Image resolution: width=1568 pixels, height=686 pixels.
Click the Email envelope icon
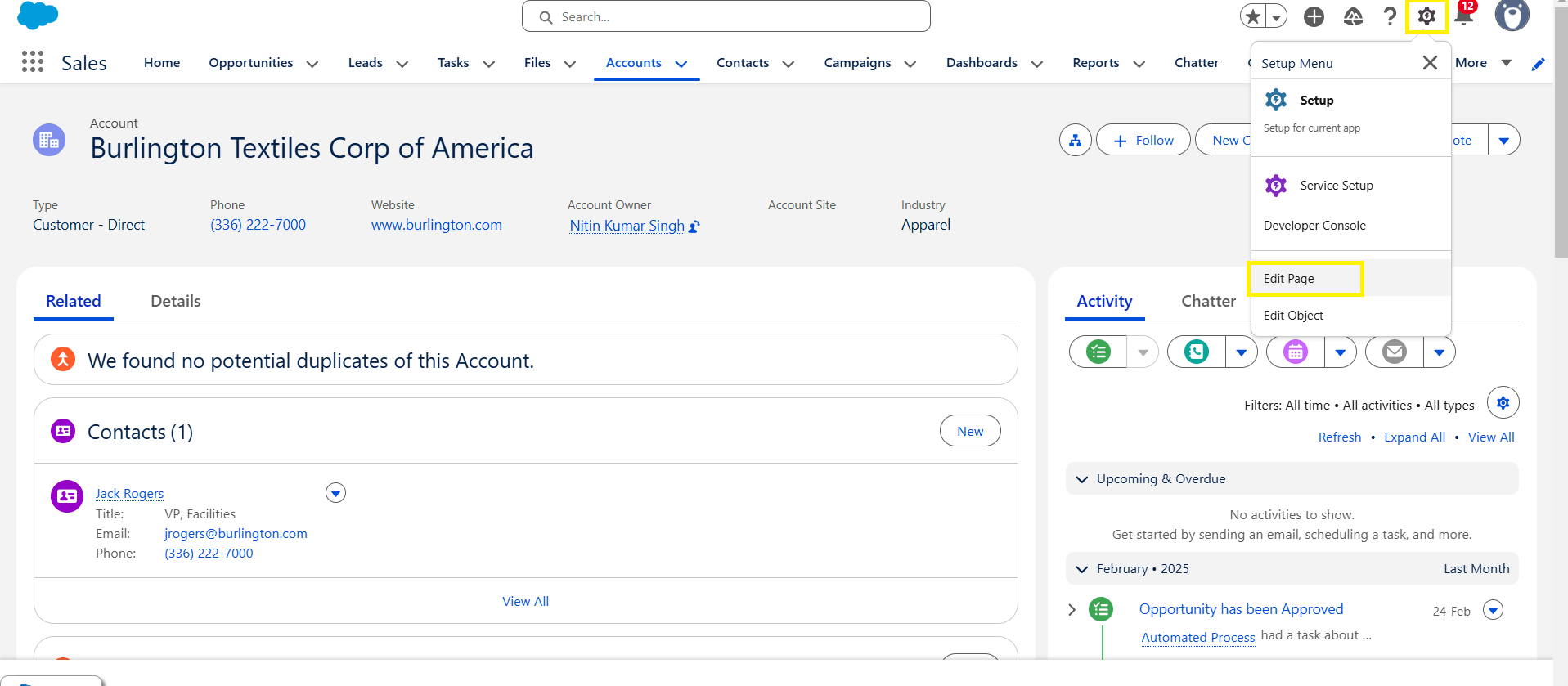(x=1395, y=352)
